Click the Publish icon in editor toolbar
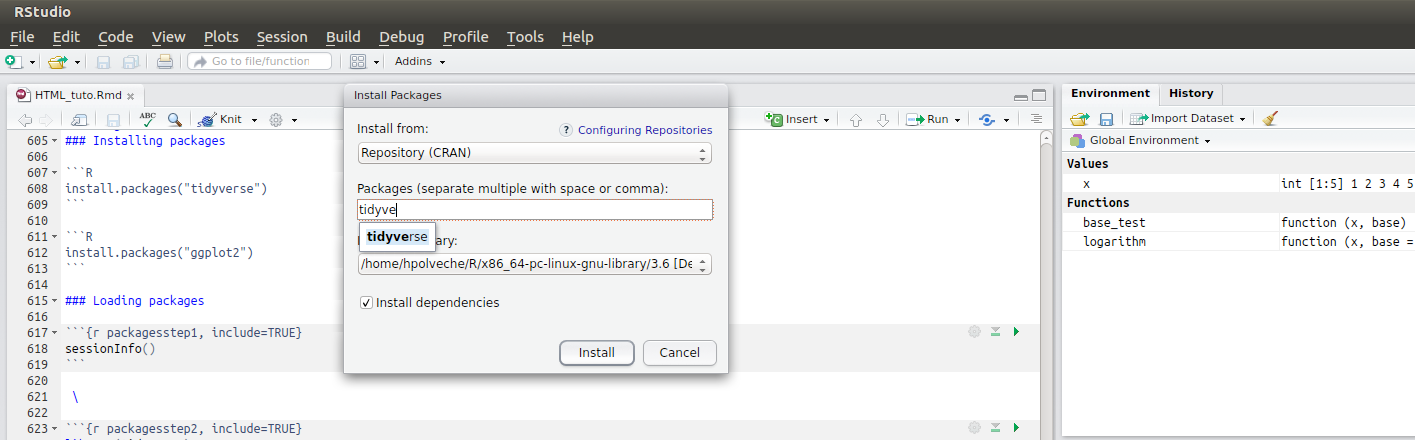 coord(987,120)
